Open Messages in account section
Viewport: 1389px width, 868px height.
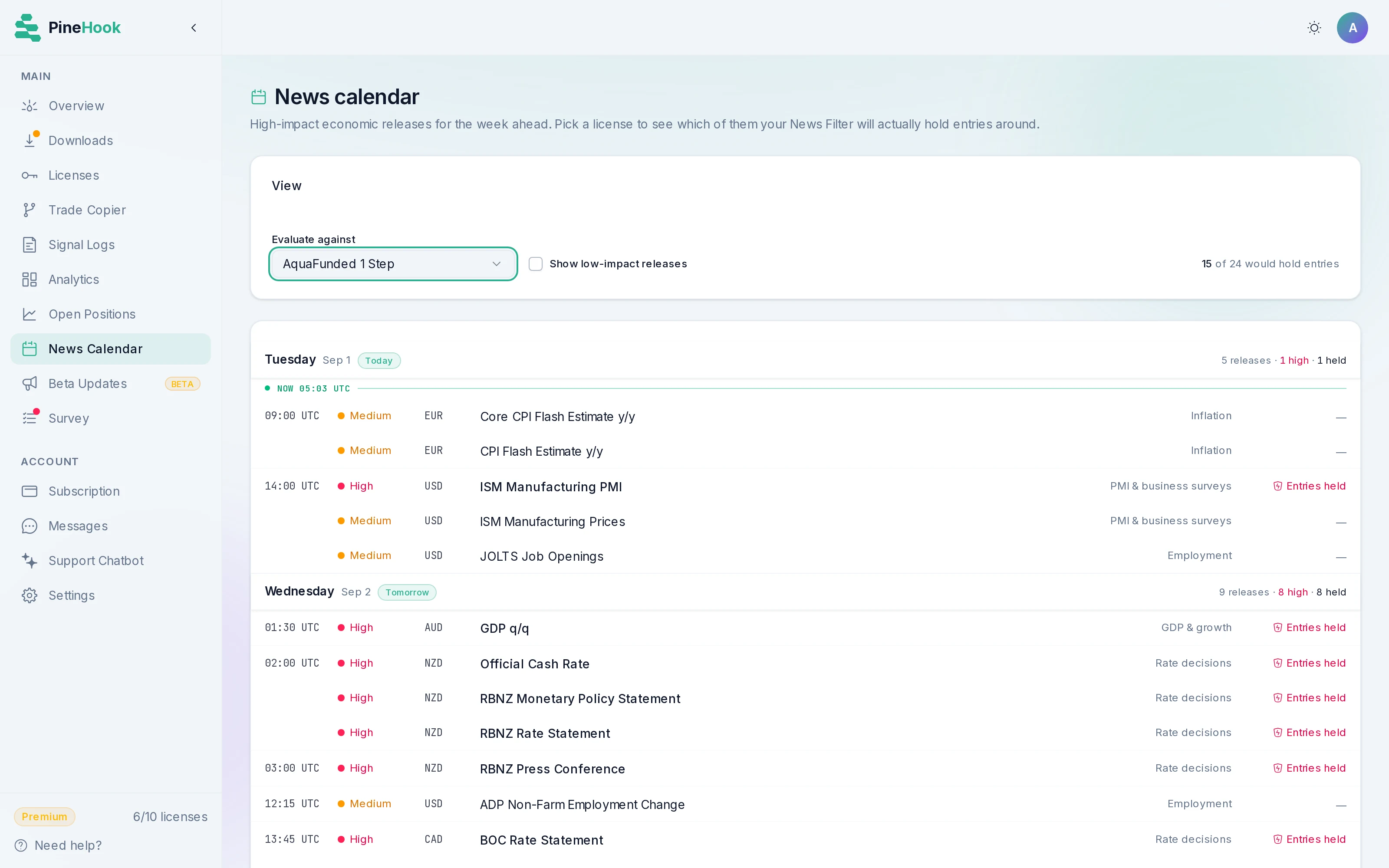point(110,526)
